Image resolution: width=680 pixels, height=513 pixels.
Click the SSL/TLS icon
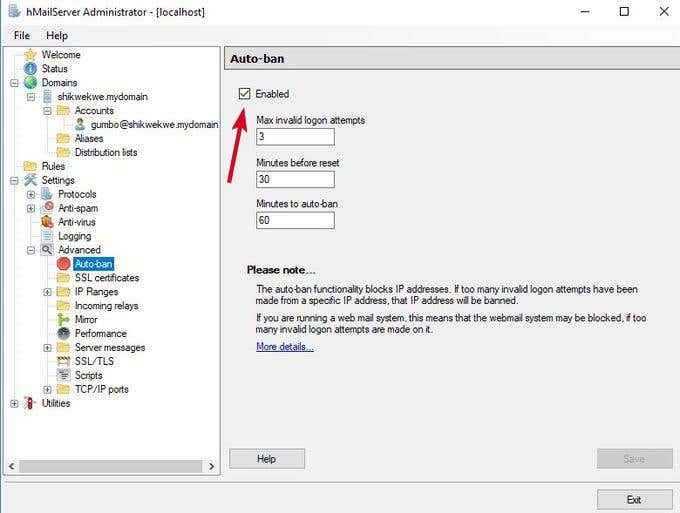pyautogui.click(x=63, y=361)
